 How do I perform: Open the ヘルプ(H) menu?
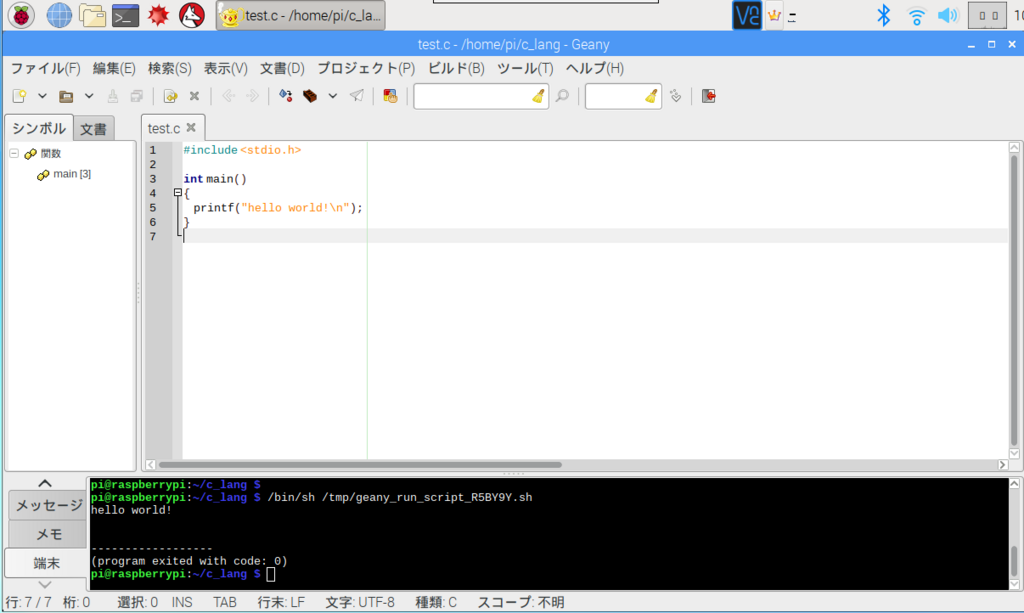coord(594,69)
